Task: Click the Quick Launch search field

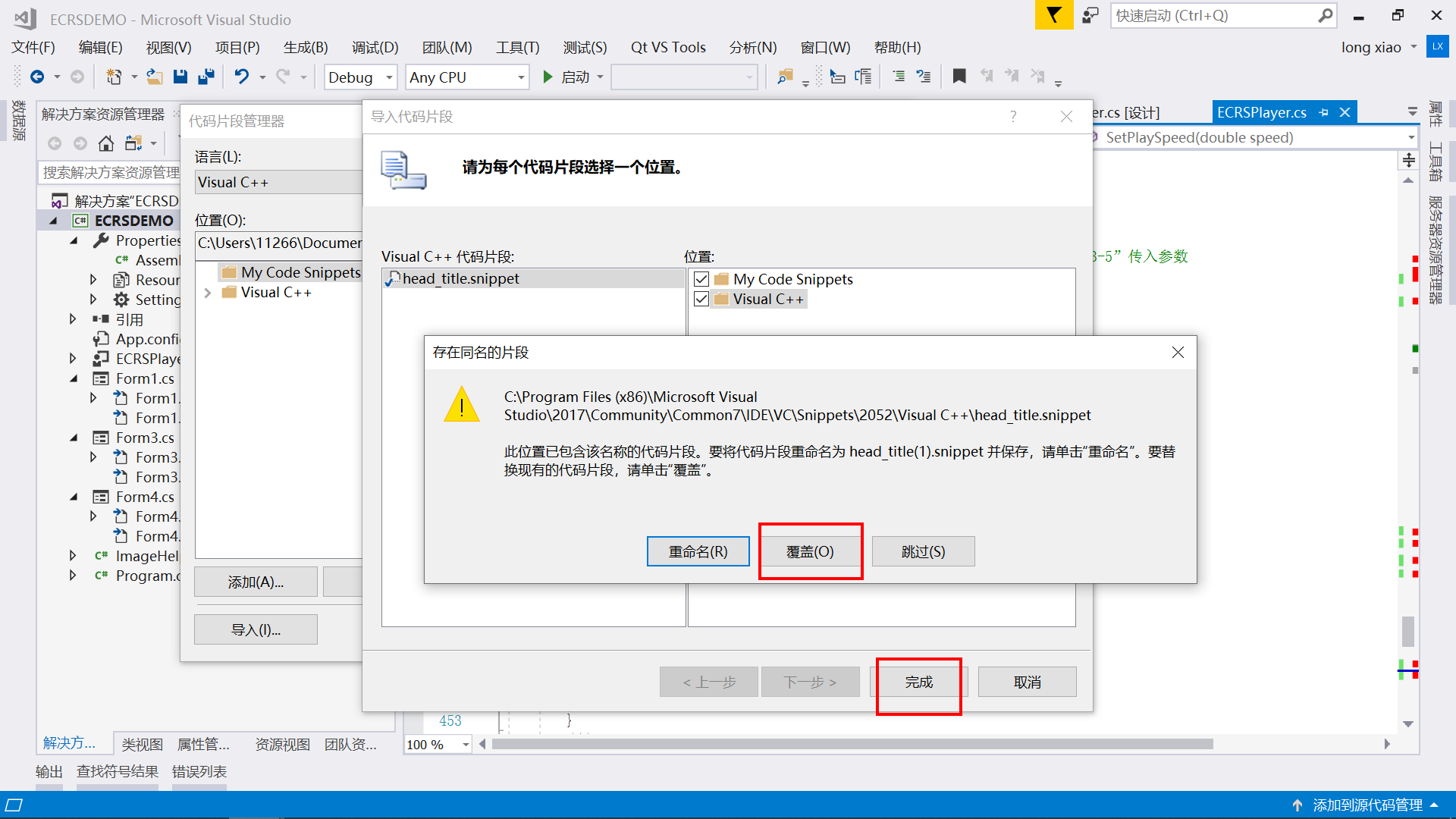Action: (1213, 15)
